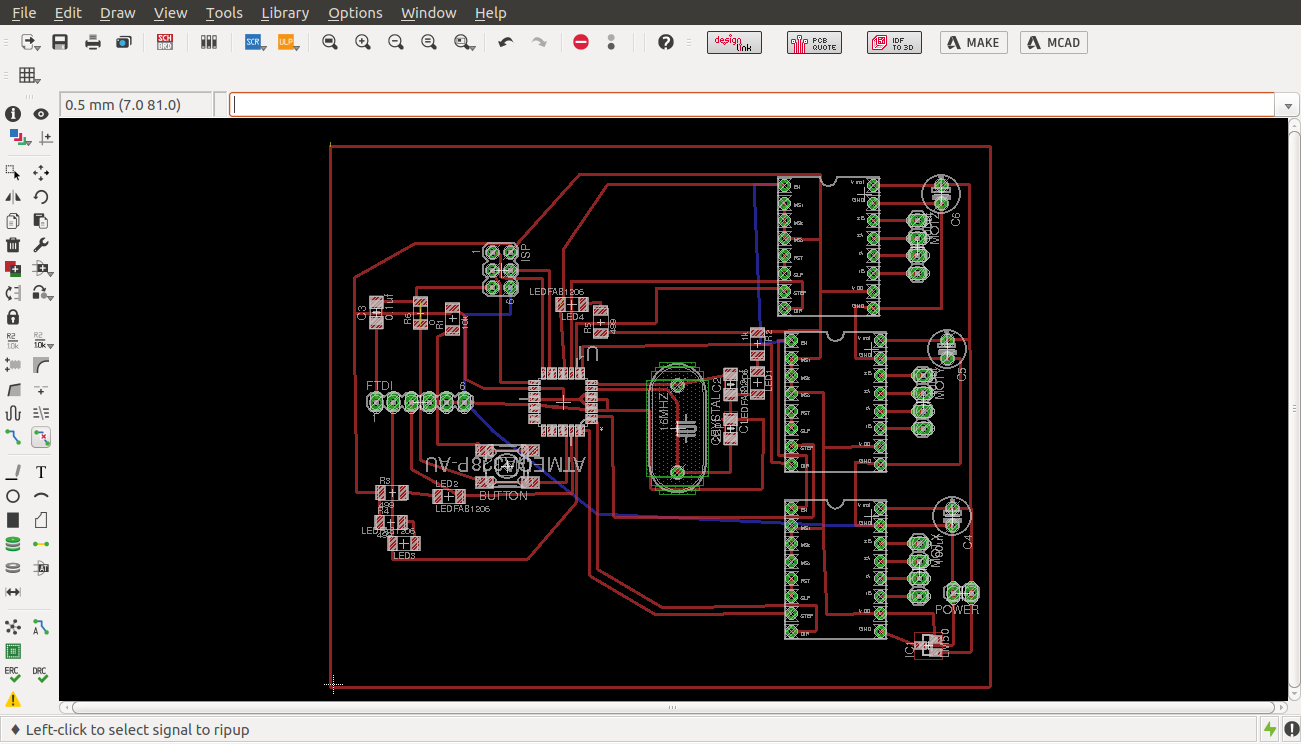The height and width of the screenshot is (744, 1301).
Task: Toggle the active Ripup tool
Action: click(x=41, y=437)
